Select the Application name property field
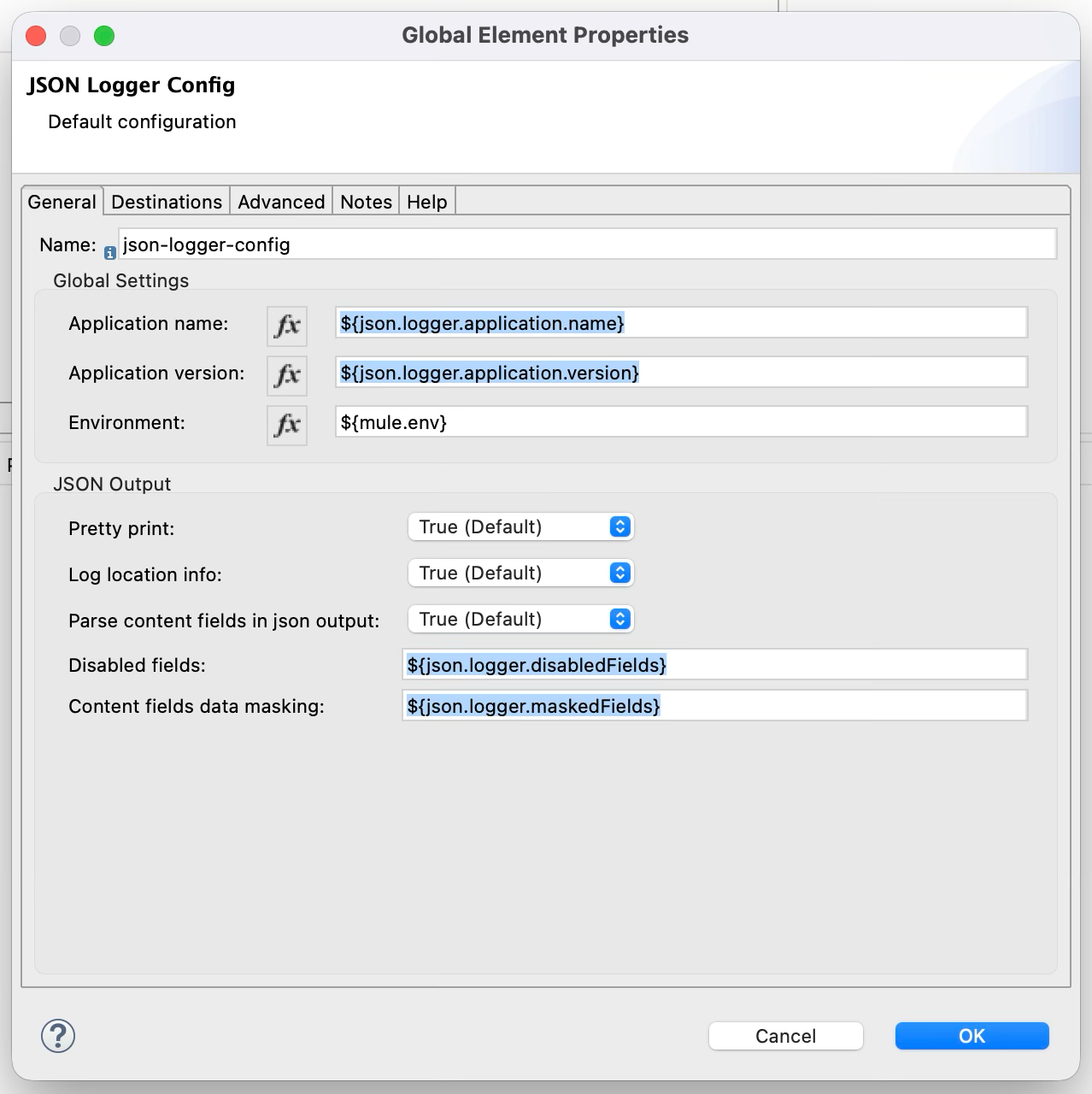Viewport: 1092px width, 1094px height. [x=679, y=323]
